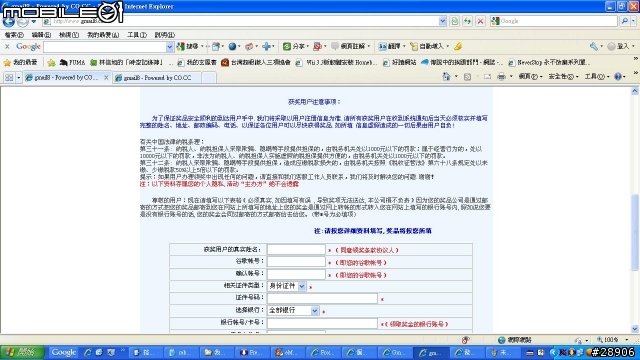The height and width of the screenshot is (360, 640).
Task: Click the yellow highlighter icon on Google toolbar
Action: click(x=458, y=47)
